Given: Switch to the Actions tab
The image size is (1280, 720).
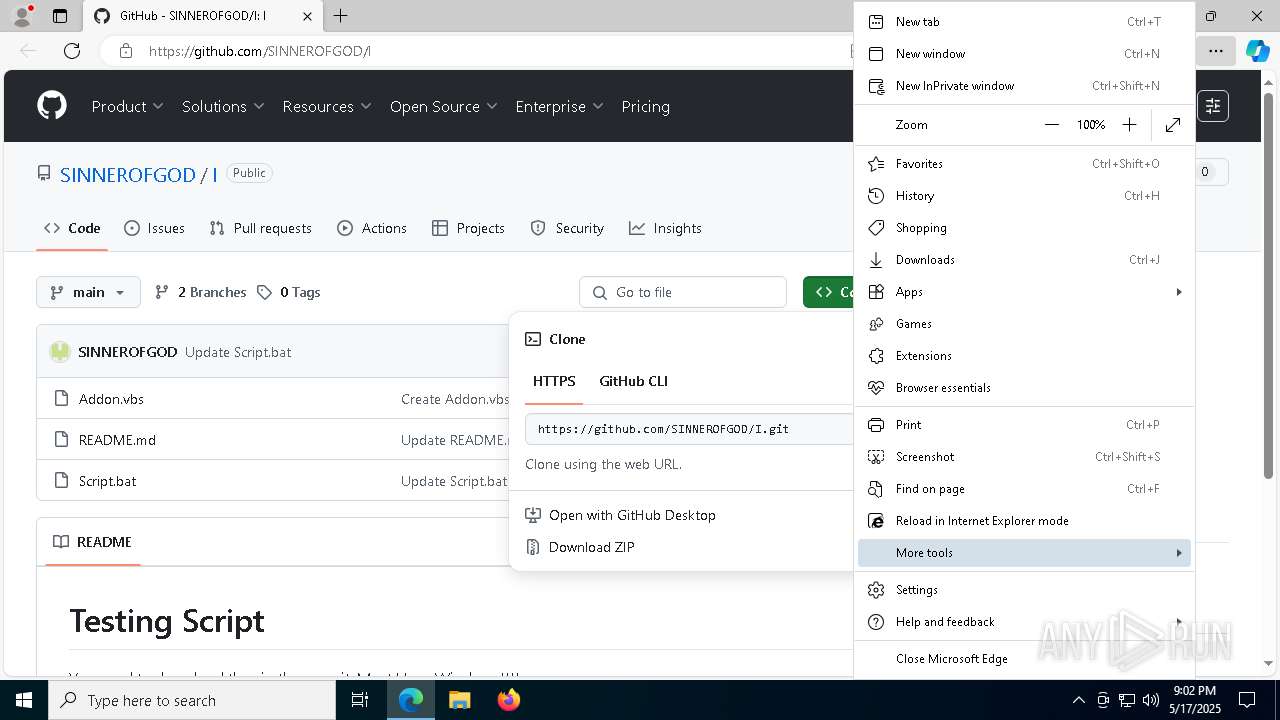Looking at the screenshot, I should coord(372,228).
